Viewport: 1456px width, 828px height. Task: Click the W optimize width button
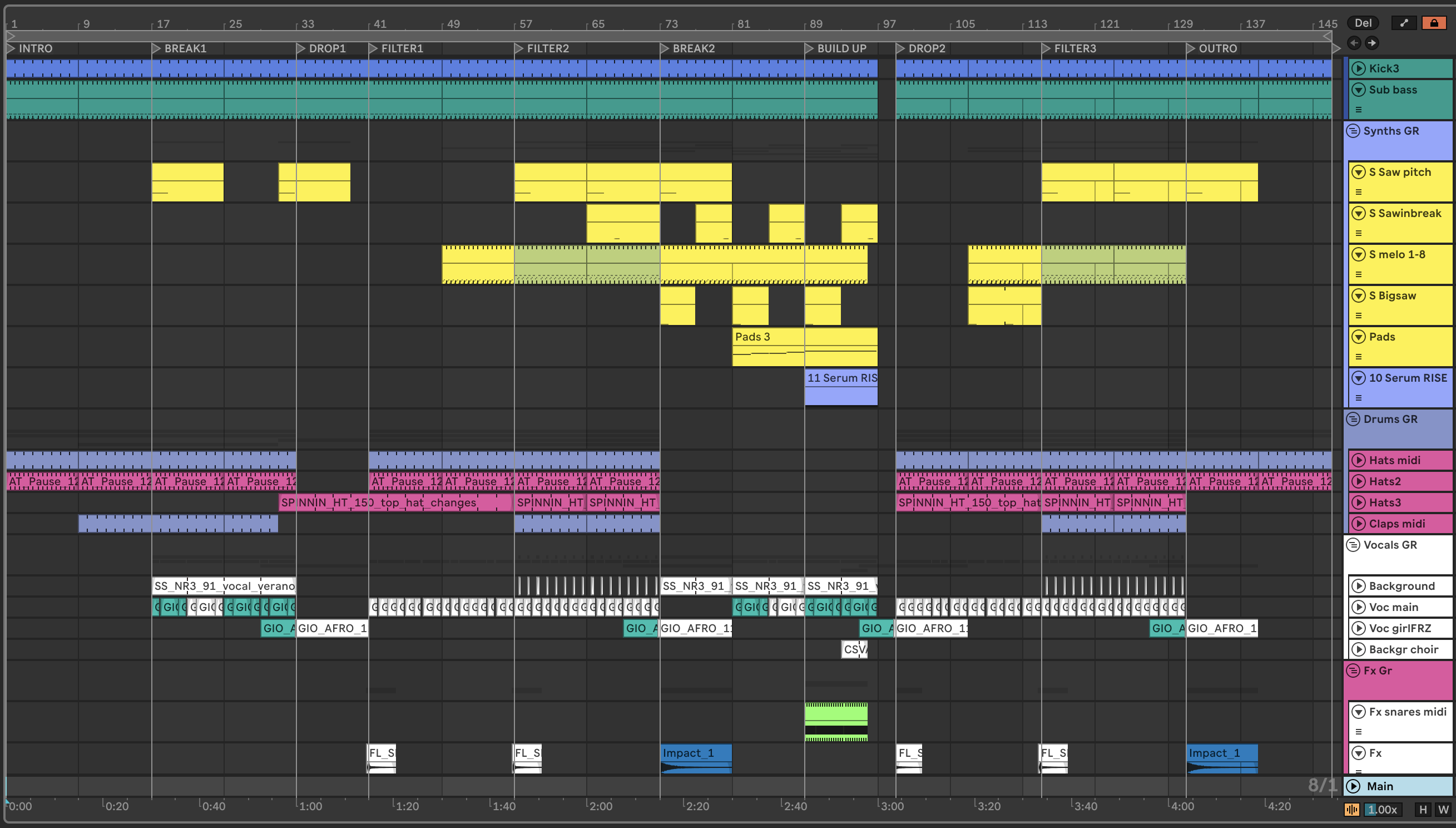(1443, 809)
